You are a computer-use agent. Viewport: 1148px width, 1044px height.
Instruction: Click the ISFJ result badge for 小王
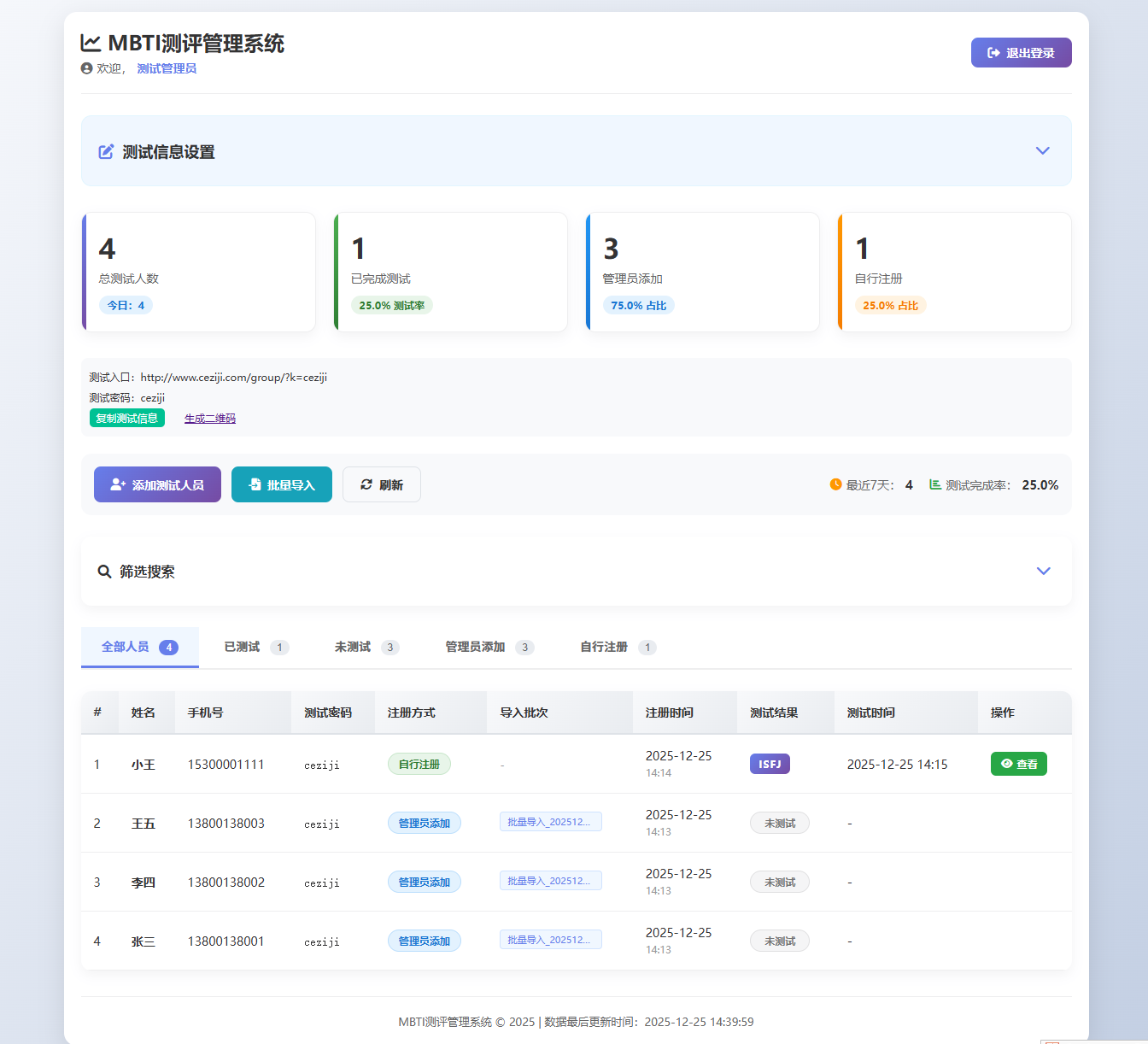770,764
